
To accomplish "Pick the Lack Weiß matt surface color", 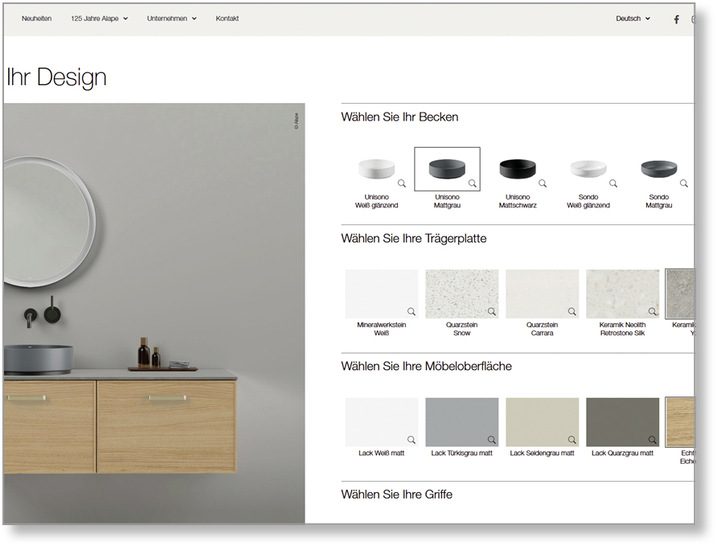I will 380,421.
